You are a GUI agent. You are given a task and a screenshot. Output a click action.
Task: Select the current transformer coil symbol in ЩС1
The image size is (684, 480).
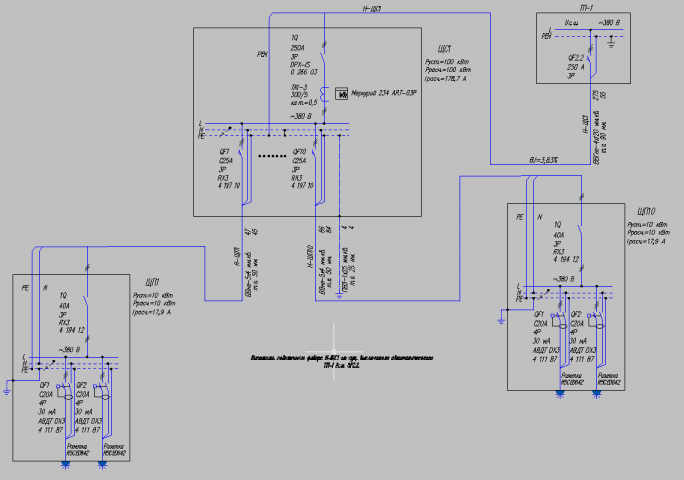click(x=323, y=94)
